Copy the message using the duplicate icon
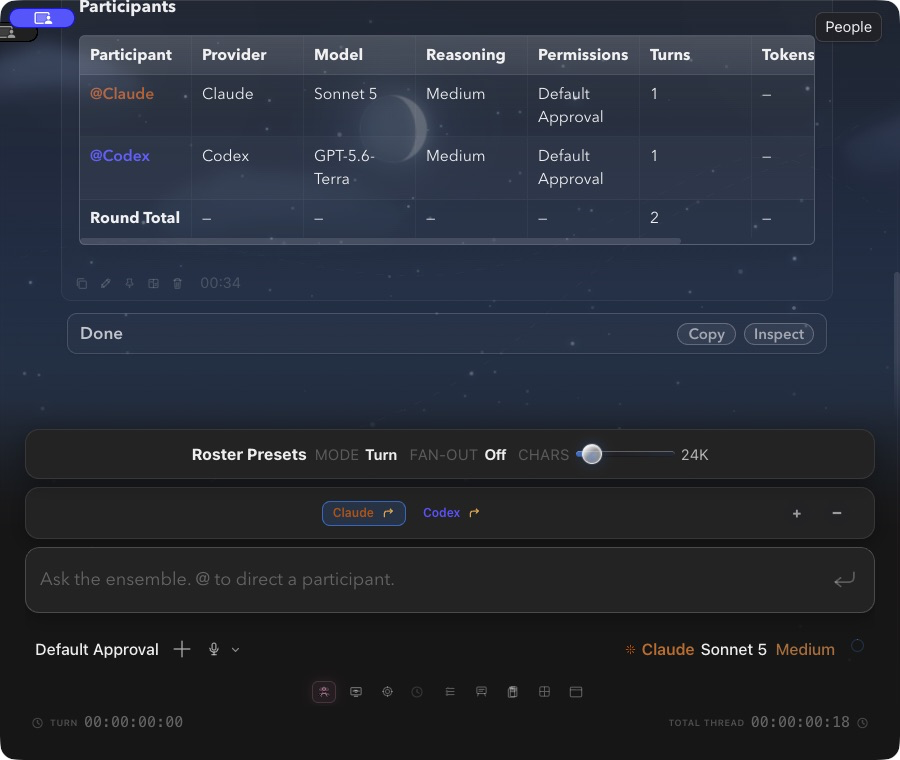This screenshot has height=760, width=900. point(82,283)
